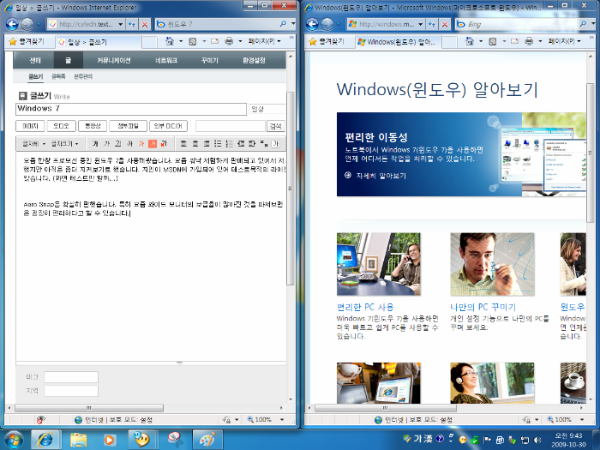The image size is (600, 450).
Task: Open Windows Explorer folder on taskbar
Action: pos(78,439)
